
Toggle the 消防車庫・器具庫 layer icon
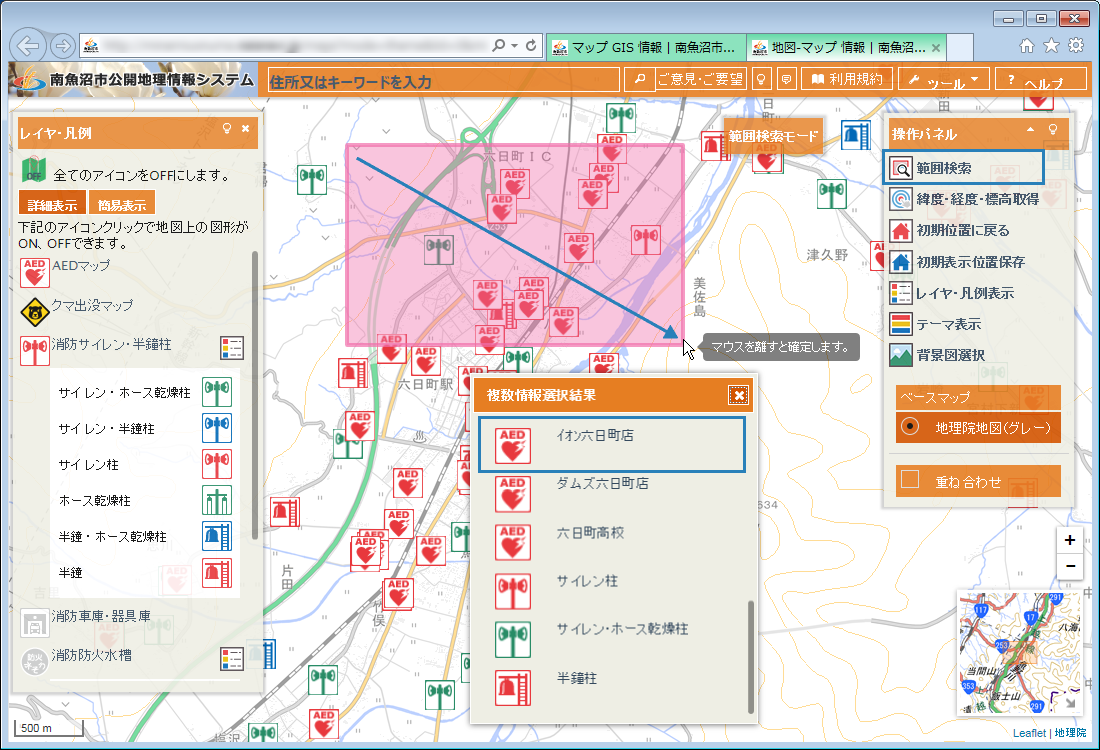click(34, 622)
